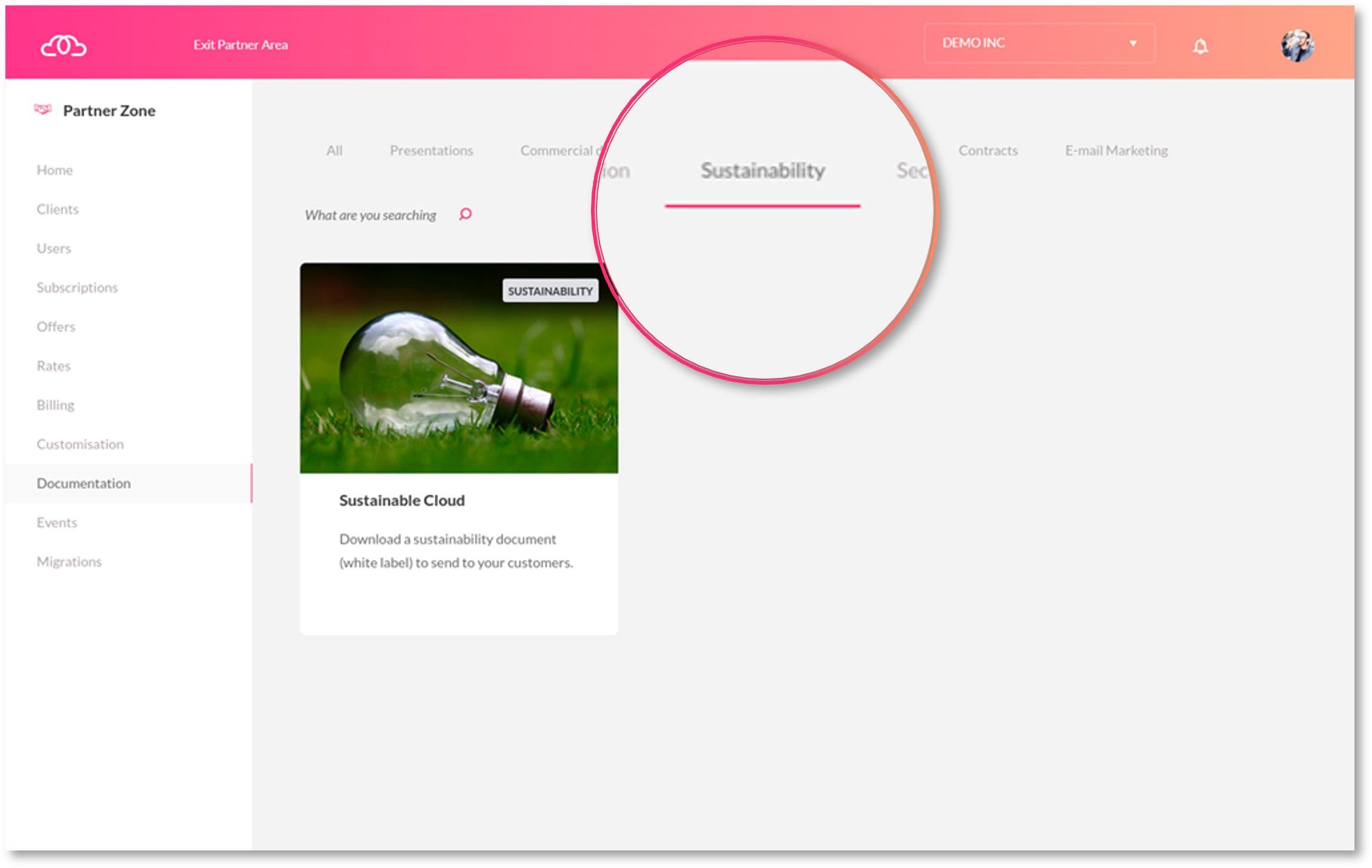Click the Sustainable Cloud card title
The image size is (1372, 868).
tap(402, 501)
